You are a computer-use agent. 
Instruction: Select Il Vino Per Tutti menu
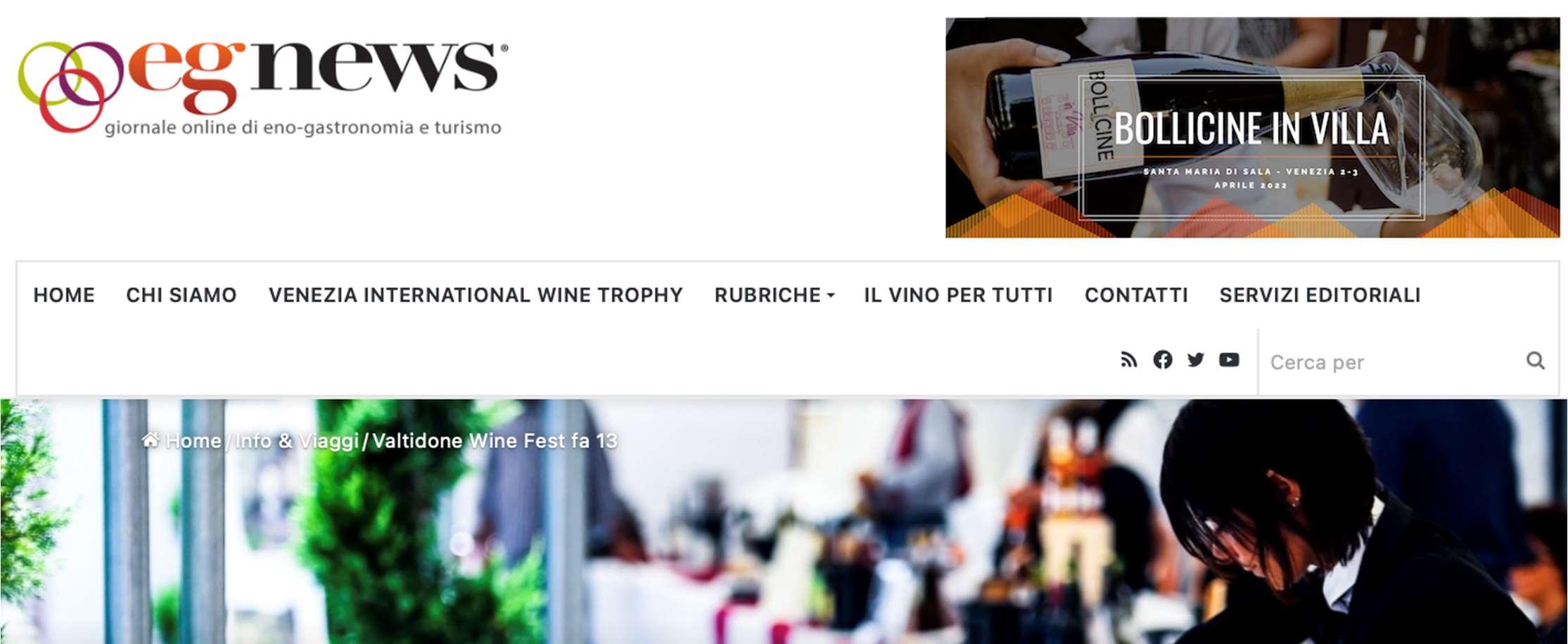pos(958,295)
